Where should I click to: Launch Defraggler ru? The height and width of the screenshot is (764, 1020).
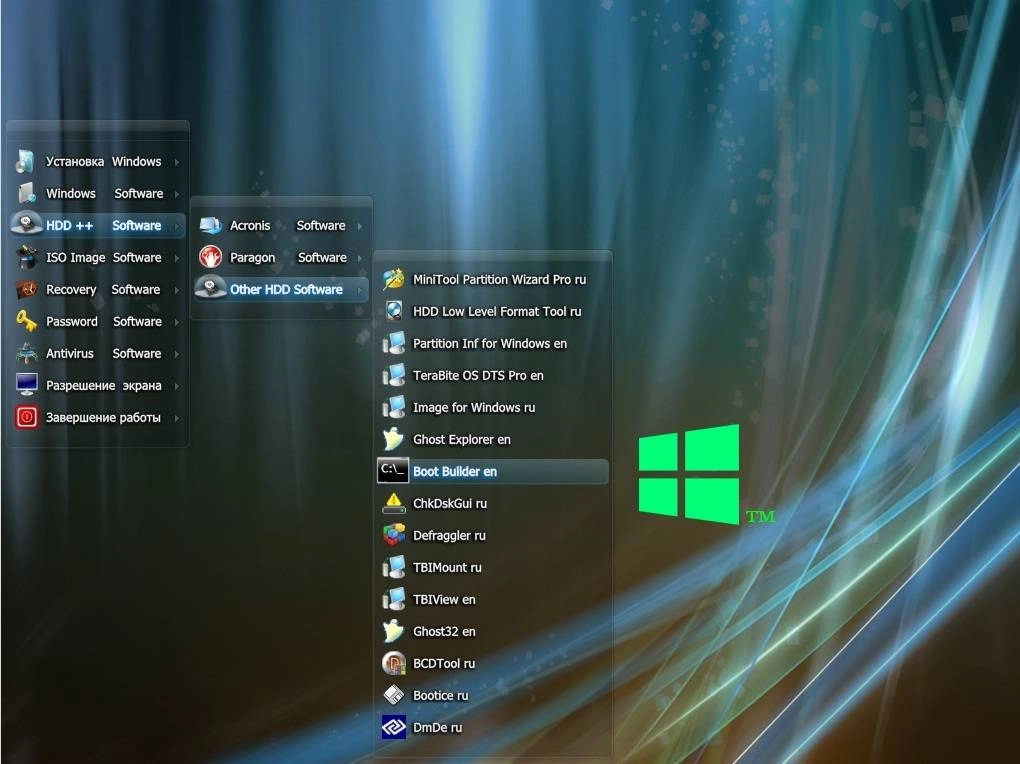pyautogui.click(x=493, y=535)
